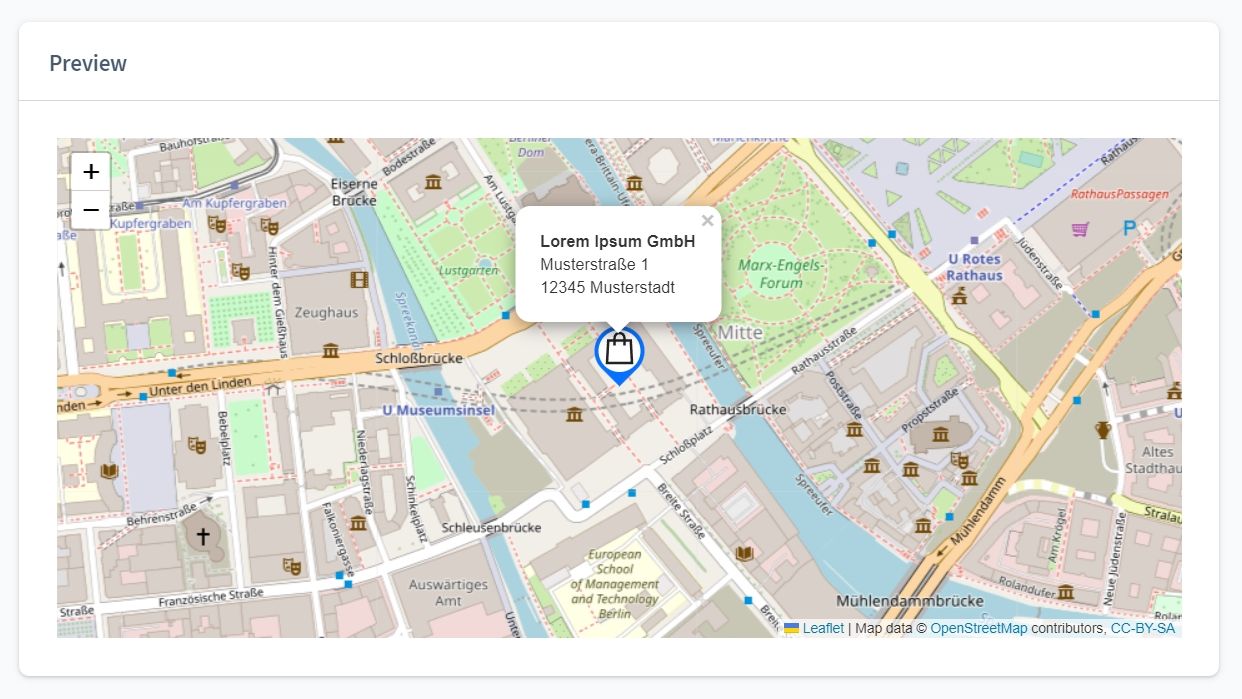Zoom in the map with the plus button
The height and width of the screenshot is (699, 1242).
click(91, 172)
